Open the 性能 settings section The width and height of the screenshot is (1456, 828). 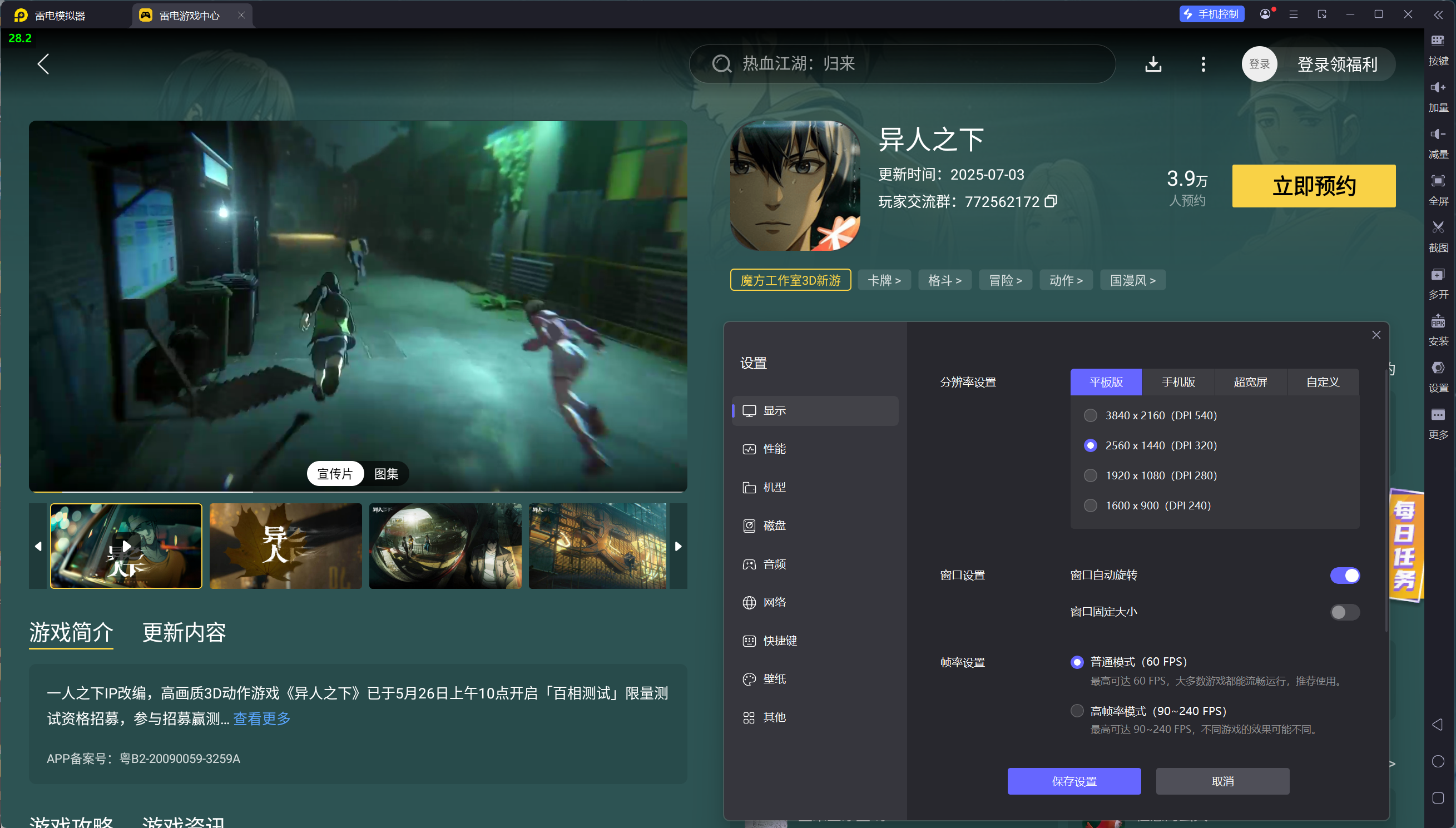(x=774, y=449)
